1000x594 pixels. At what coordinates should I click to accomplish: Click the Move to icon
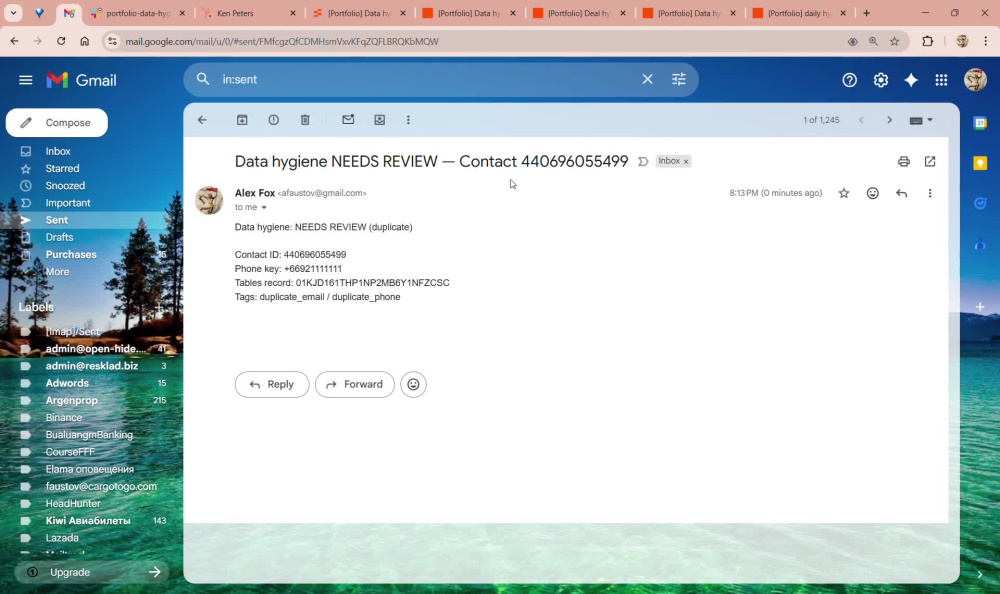[x=379, y=120]
